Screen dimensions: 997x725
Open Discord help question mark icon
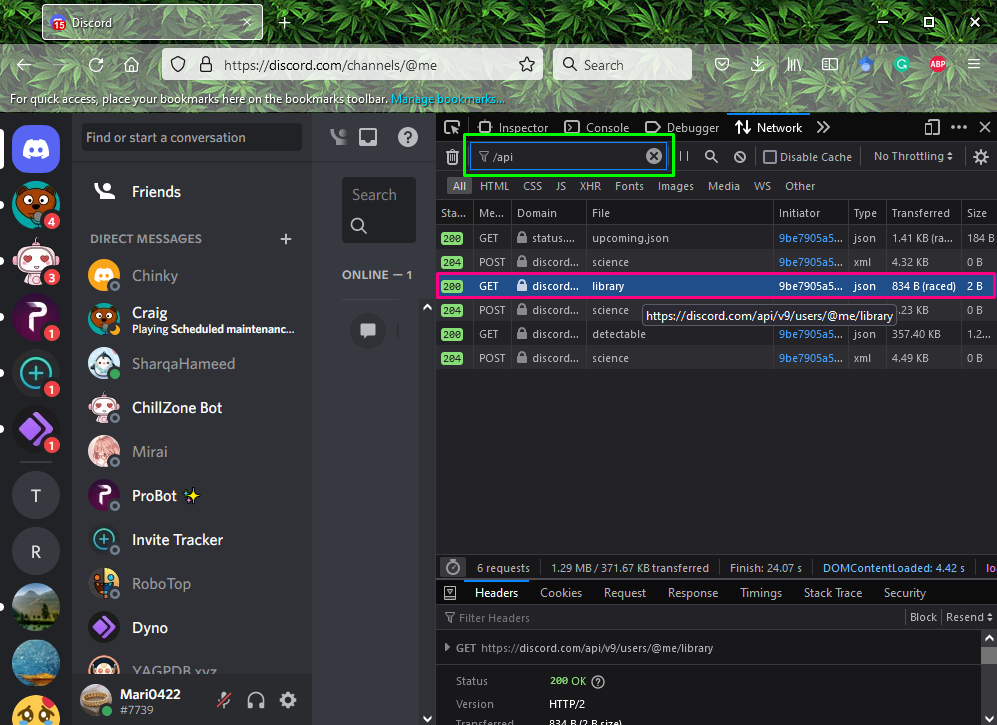tap(408, 137)
